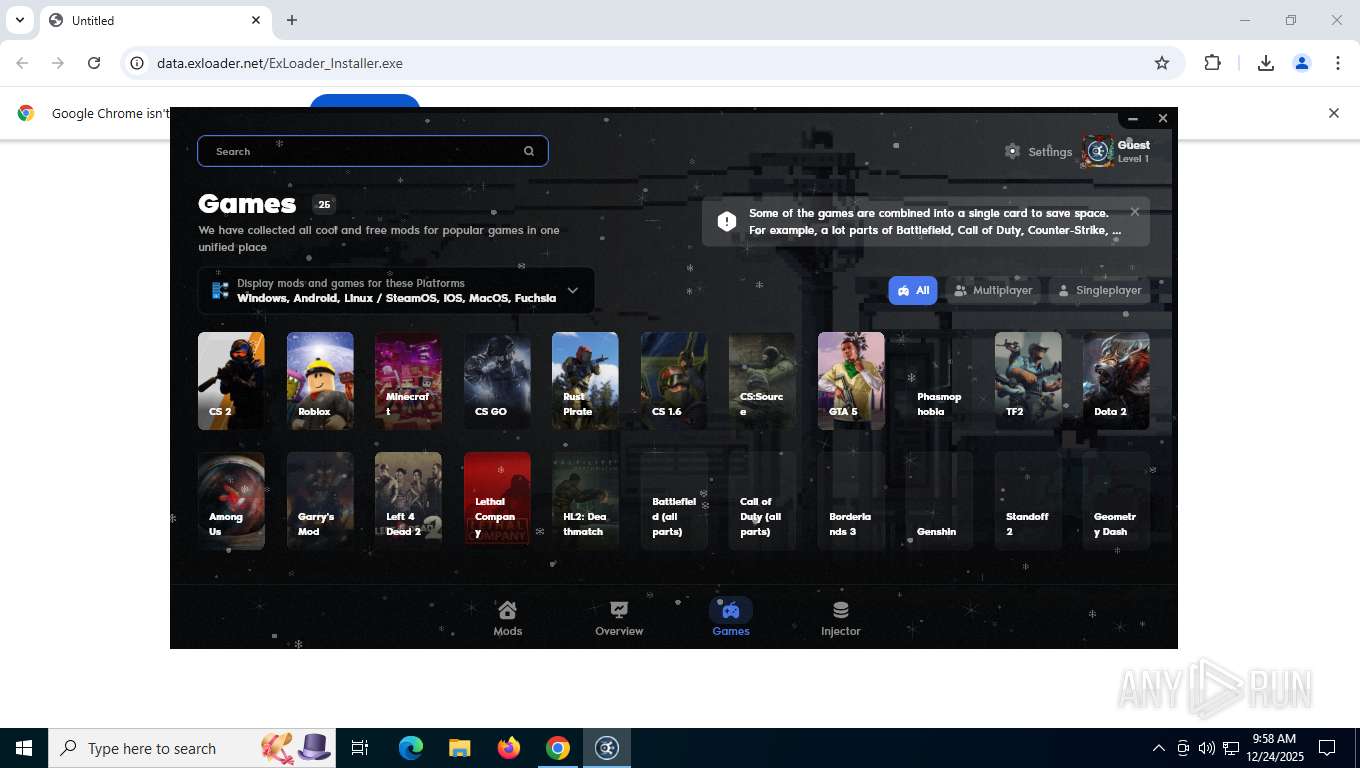Click the search magnifier icon in ExLoader
1360x768 pixels.
coord(529,151)
